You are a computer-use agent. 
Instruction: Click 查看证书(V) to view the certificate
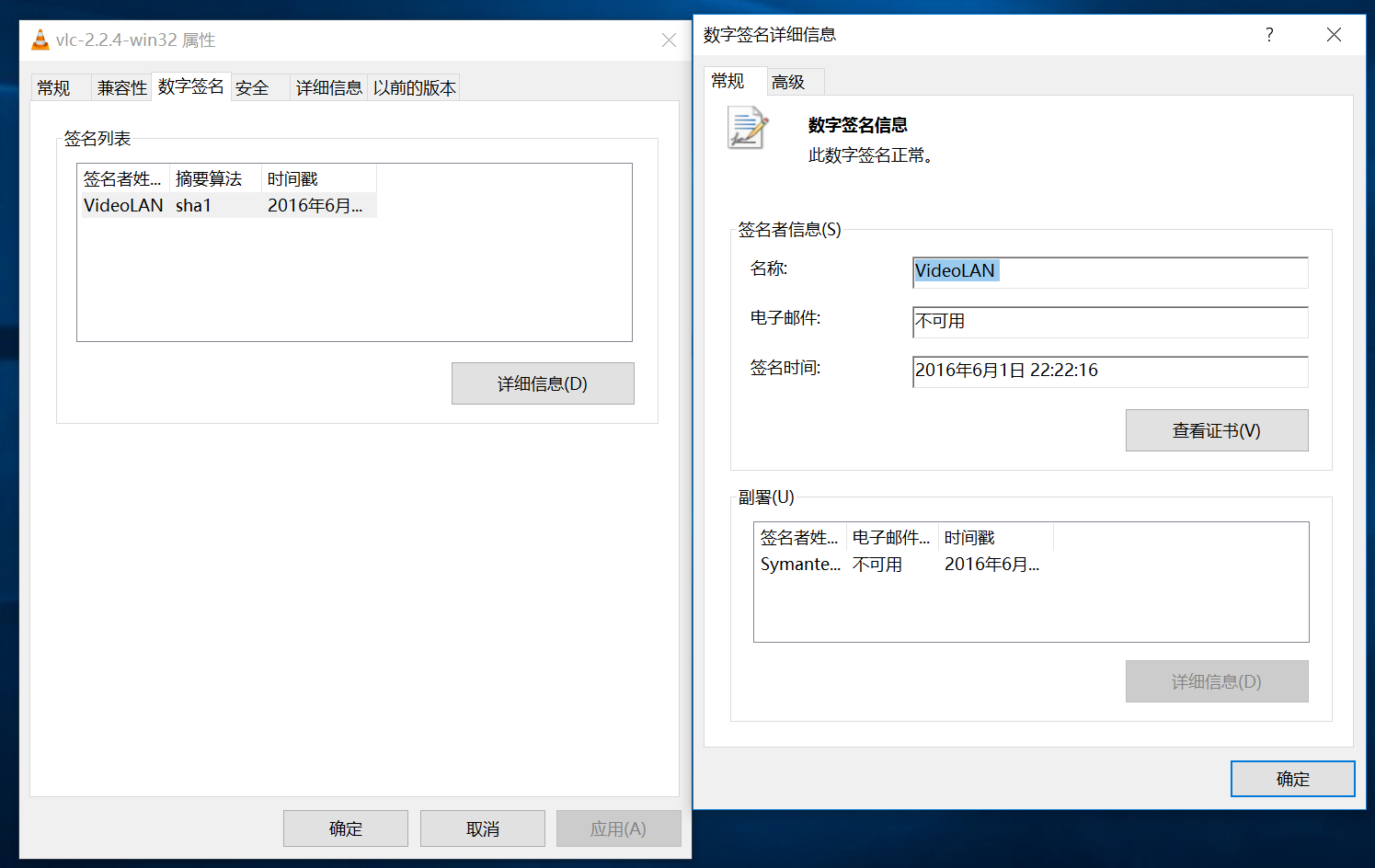click(1217, 430)
